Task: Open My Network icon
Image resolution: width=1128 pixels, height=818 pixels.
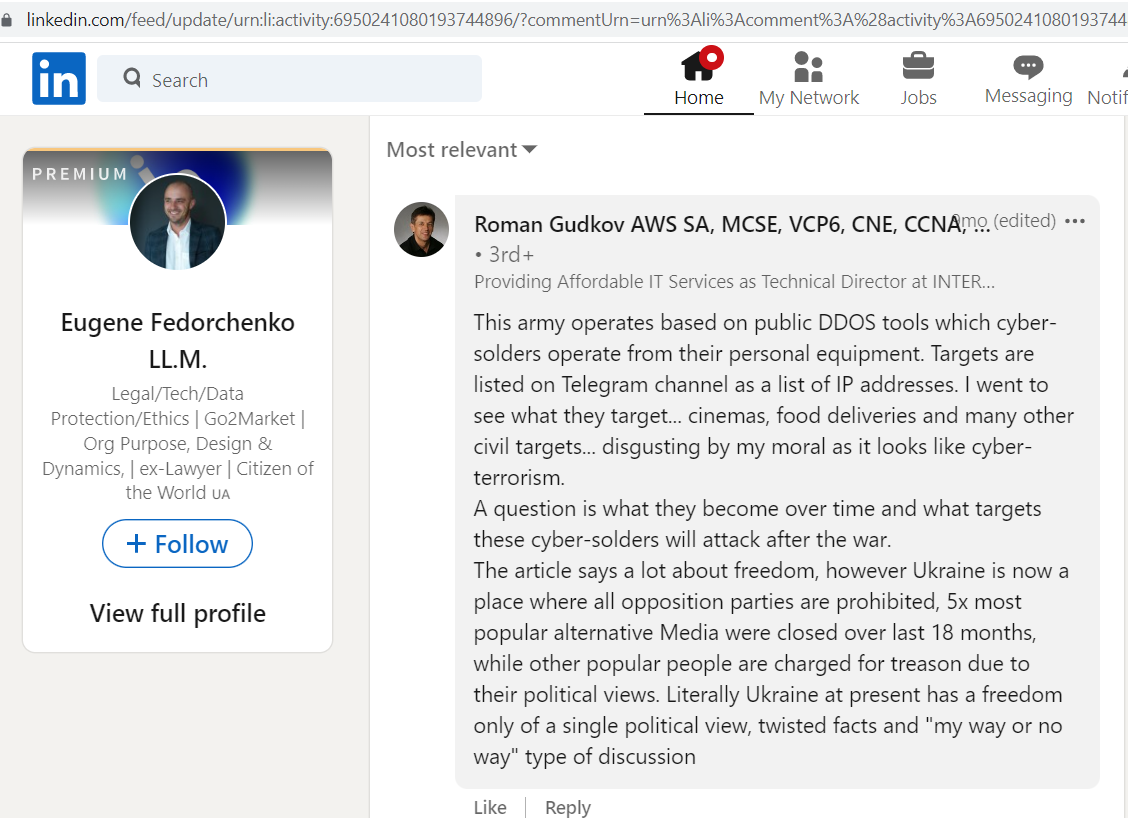Action: point(808,67)
